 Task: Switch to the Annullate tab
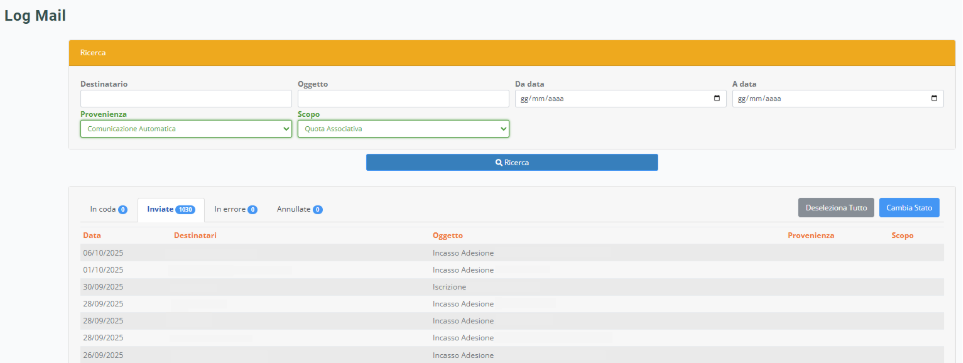(x=300, y=209)
